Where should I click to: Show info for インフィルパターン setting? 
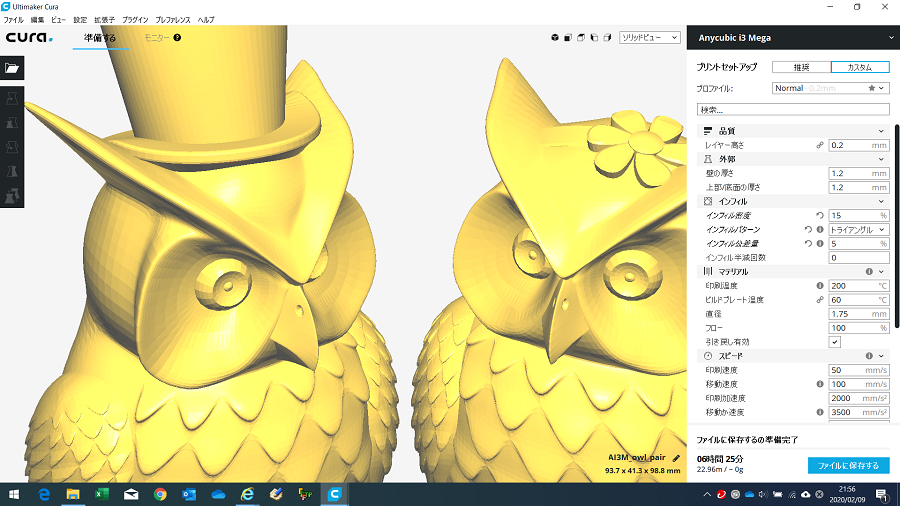[x=820, y=229]
